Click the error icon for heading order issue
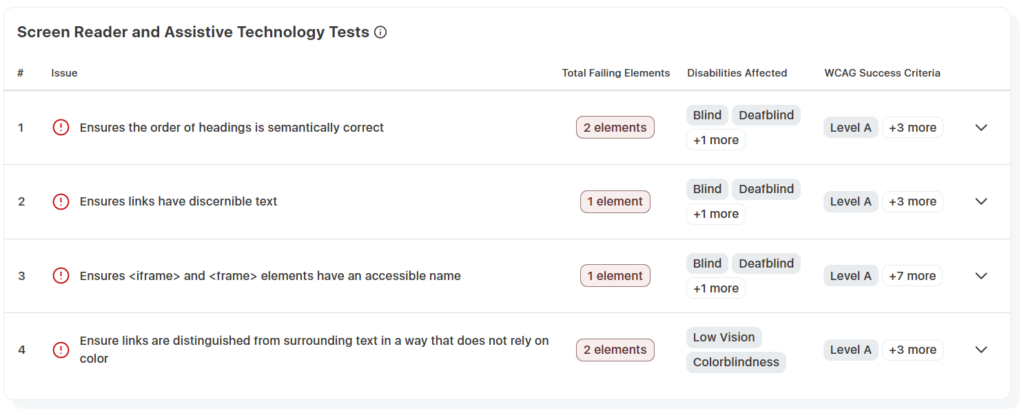 point(61,128)
